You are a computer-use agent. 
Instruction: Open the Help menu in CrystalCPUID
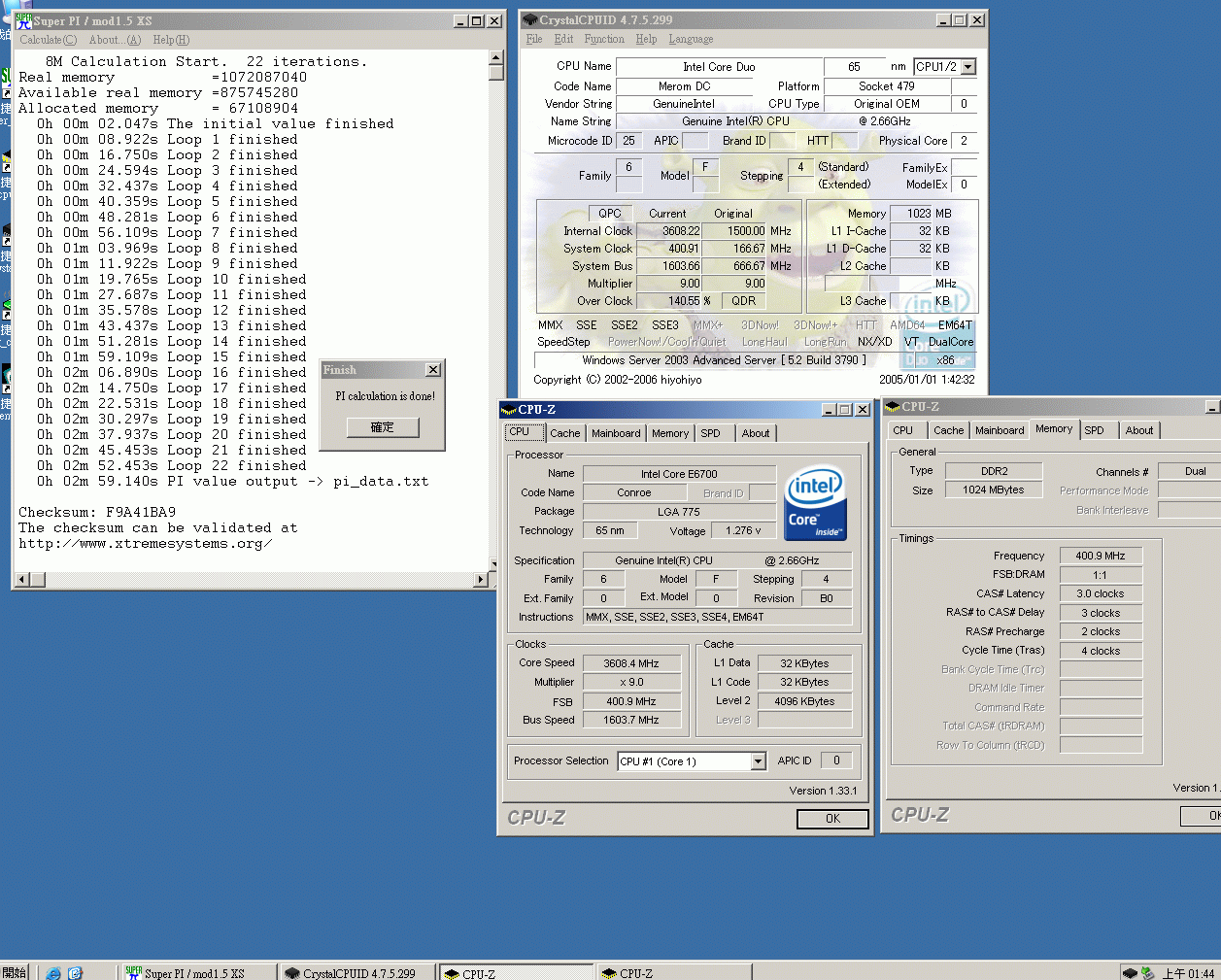point(646,39)
